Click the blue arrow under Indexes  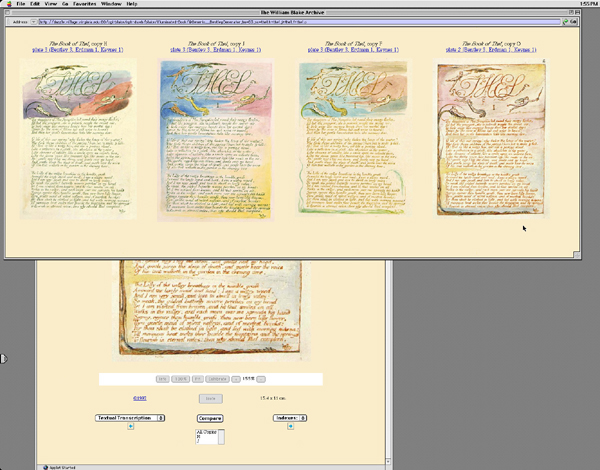[290, 426]
